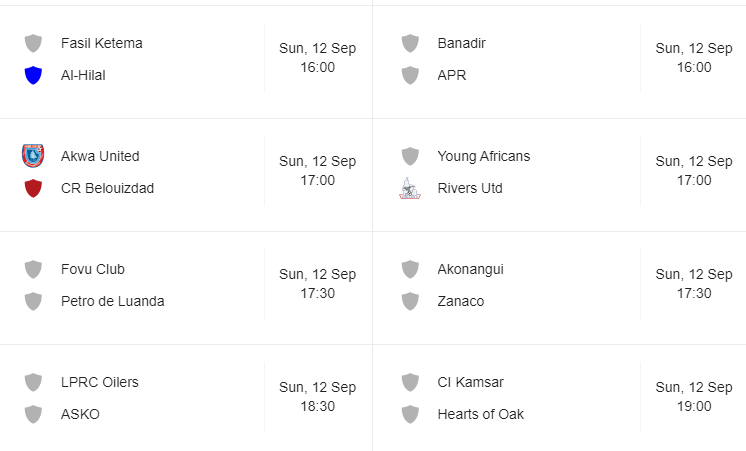Click the ASKO team name
Image resolution: width=746 pixels, height=451 pixels.
(x=80, y=414)
